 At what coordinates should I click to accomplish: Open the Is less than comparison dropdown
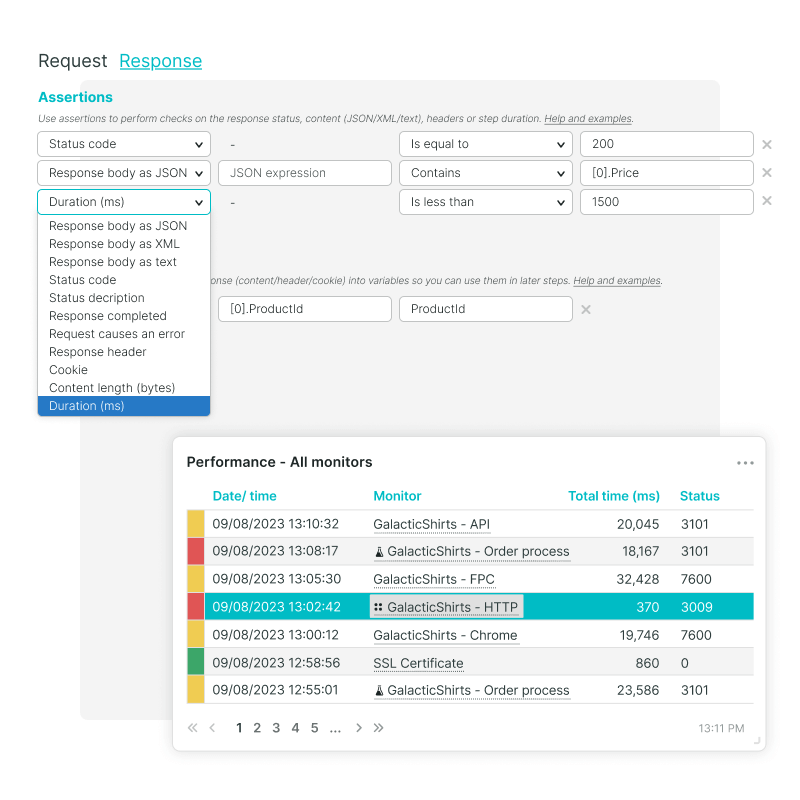pos(485,202)
